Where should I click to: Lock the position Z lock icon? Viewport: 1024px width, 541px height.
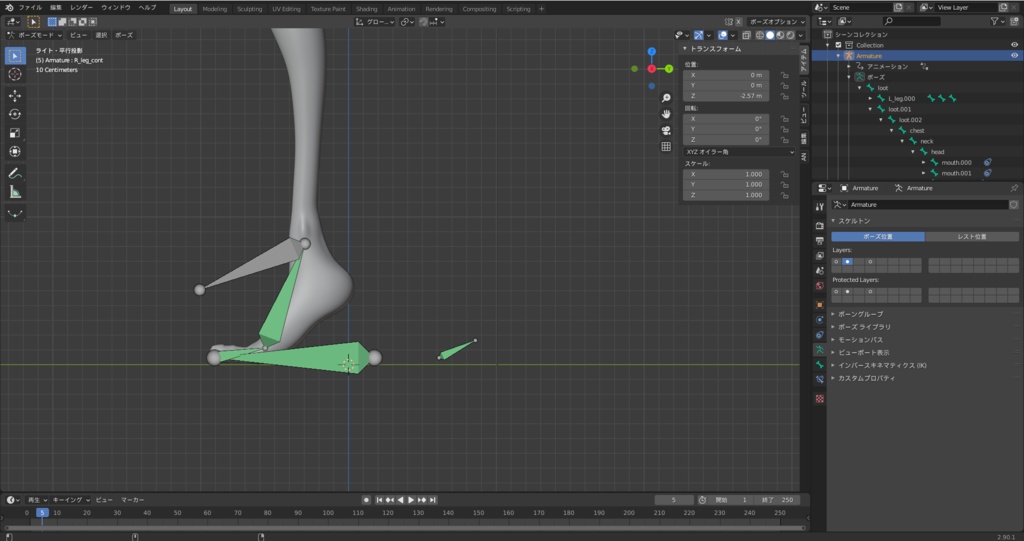click(x=784, y=96)
